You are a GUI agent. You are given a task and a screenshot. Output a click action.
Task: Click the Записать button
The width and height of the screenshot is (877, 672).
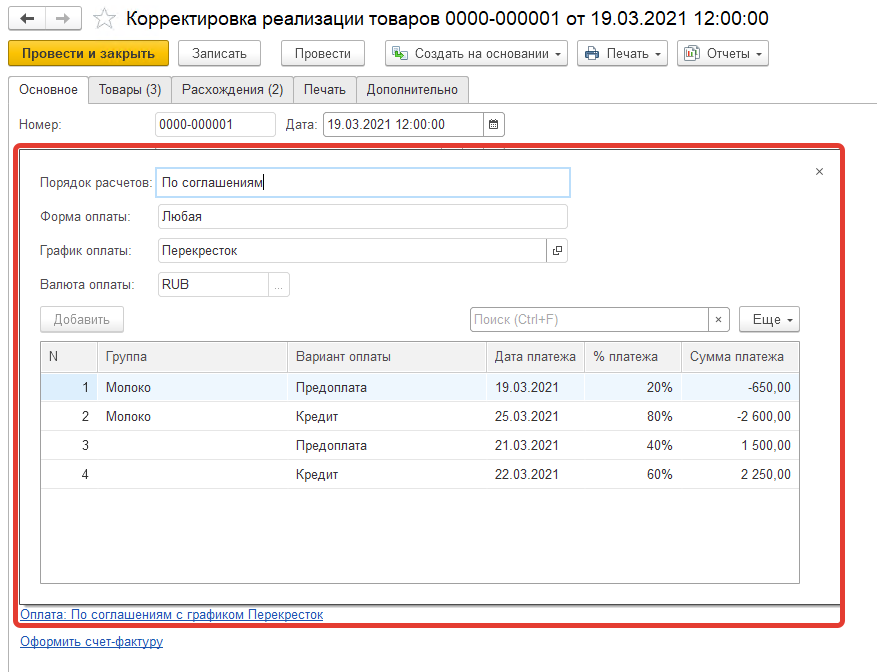pyautogui.click(x=219, y=54)
